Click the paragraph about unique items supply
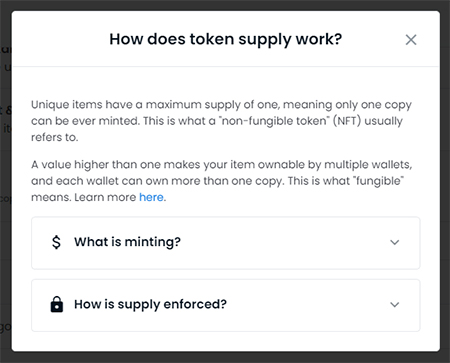This screenshot has width=450, height=363. click(221, 121)
